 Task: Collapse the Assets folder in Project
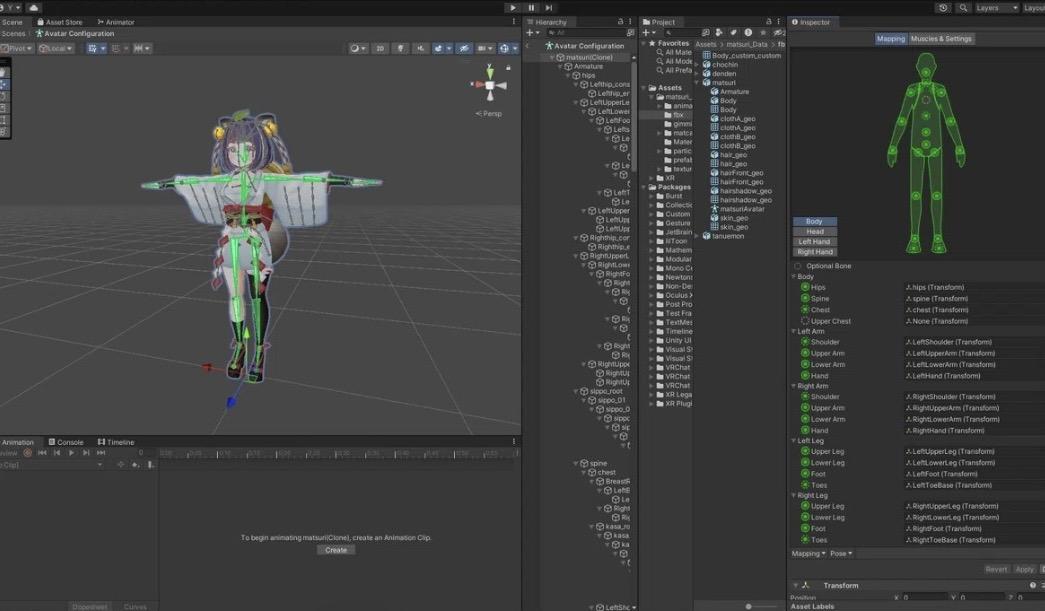click(644, 88)
